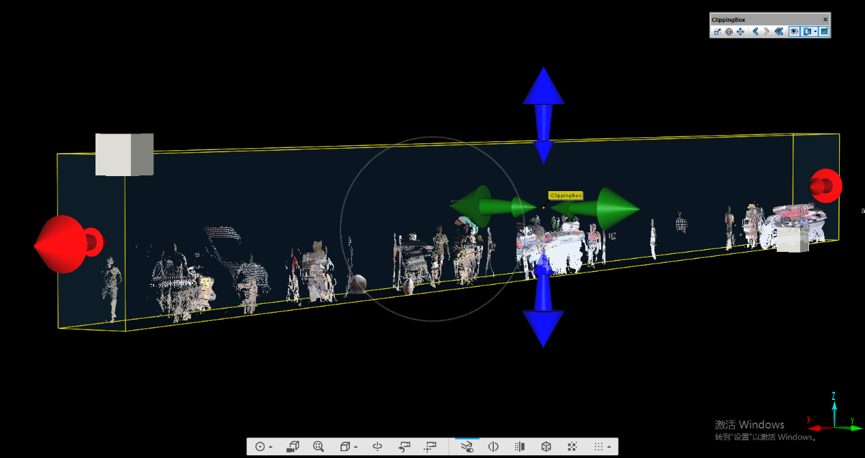The image size is (865, 458).
Task: Toggle the green checkmark apply icon
Action: [824, 32]
